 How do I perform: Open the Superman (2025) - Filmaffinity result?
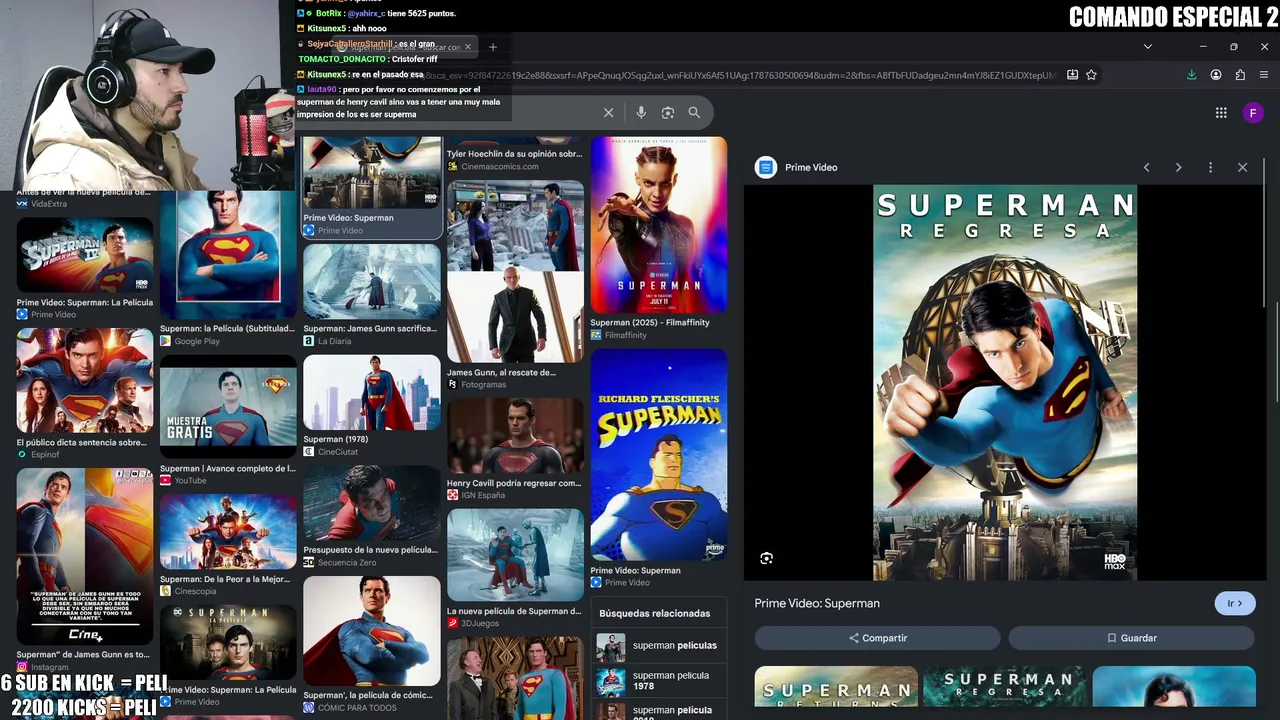pos(650,323)
